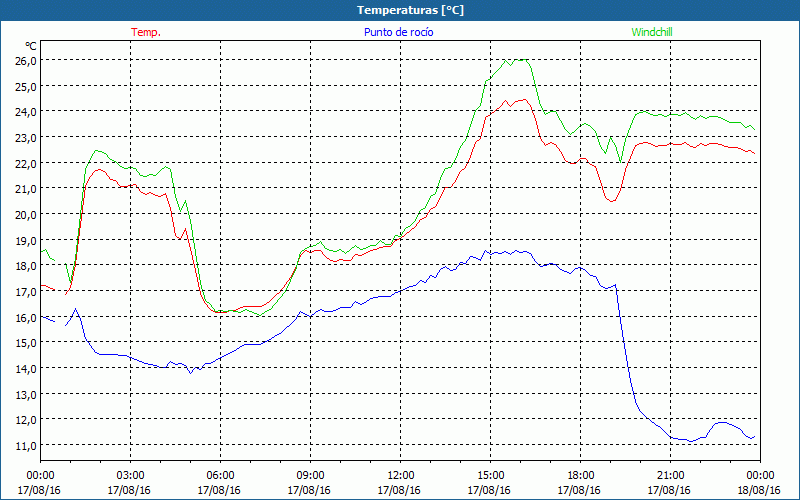The width and height of the screenshot is (800, 500).
Task: Click the 11,0 y-axis value
Action: tap(25, 445)
